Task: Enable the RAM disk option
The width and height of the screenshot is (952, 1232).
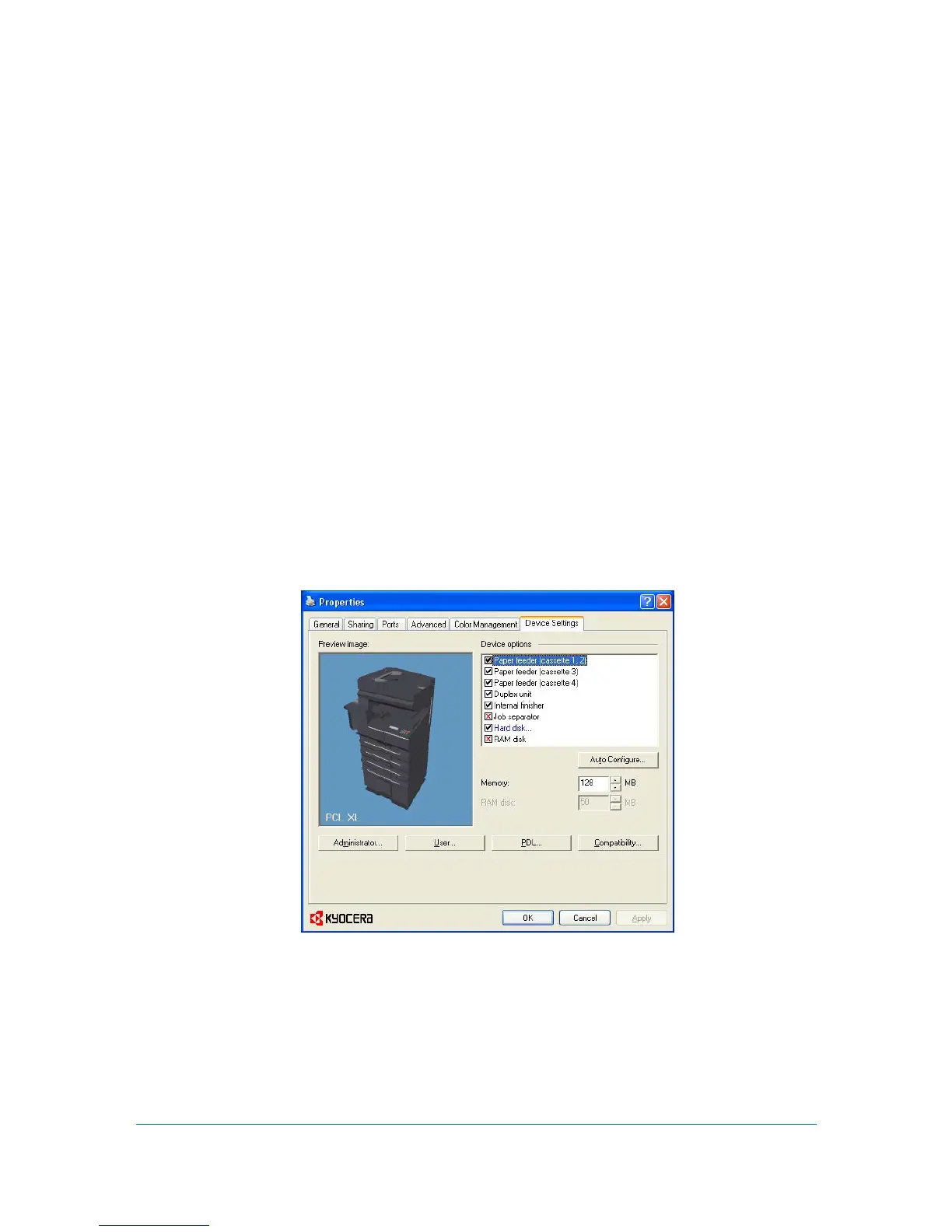Action: pyautogui.click(x=488, y=739)
